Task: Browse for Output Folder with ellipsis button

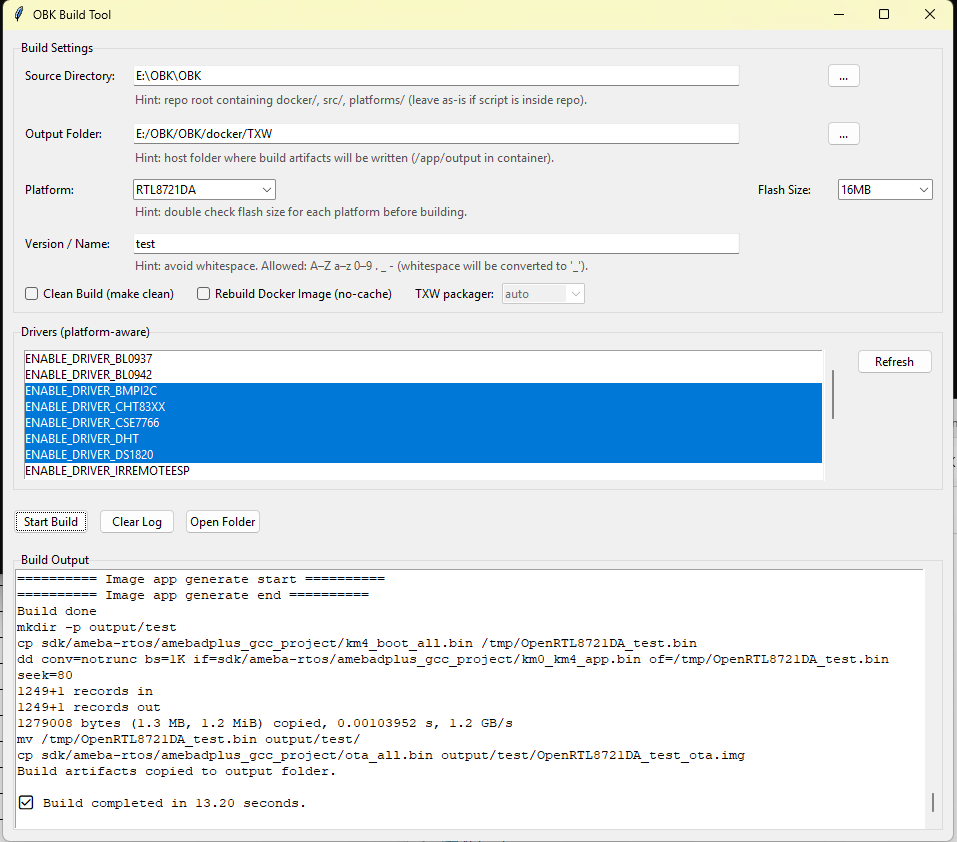Action: tap(843, 134)
